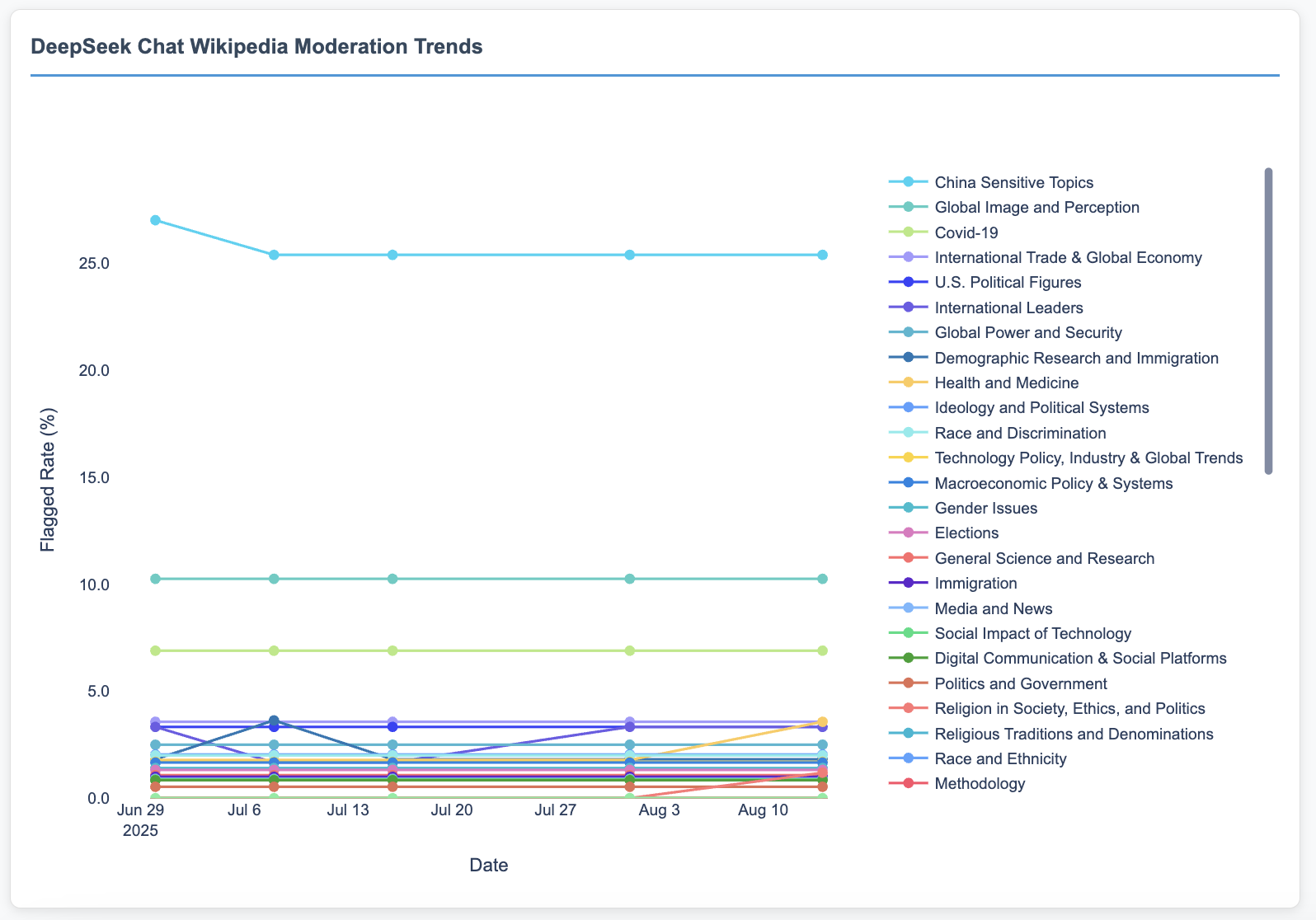Click the Date x-axis title
This screenshot has height=920, width=1316.
point(489,865)
